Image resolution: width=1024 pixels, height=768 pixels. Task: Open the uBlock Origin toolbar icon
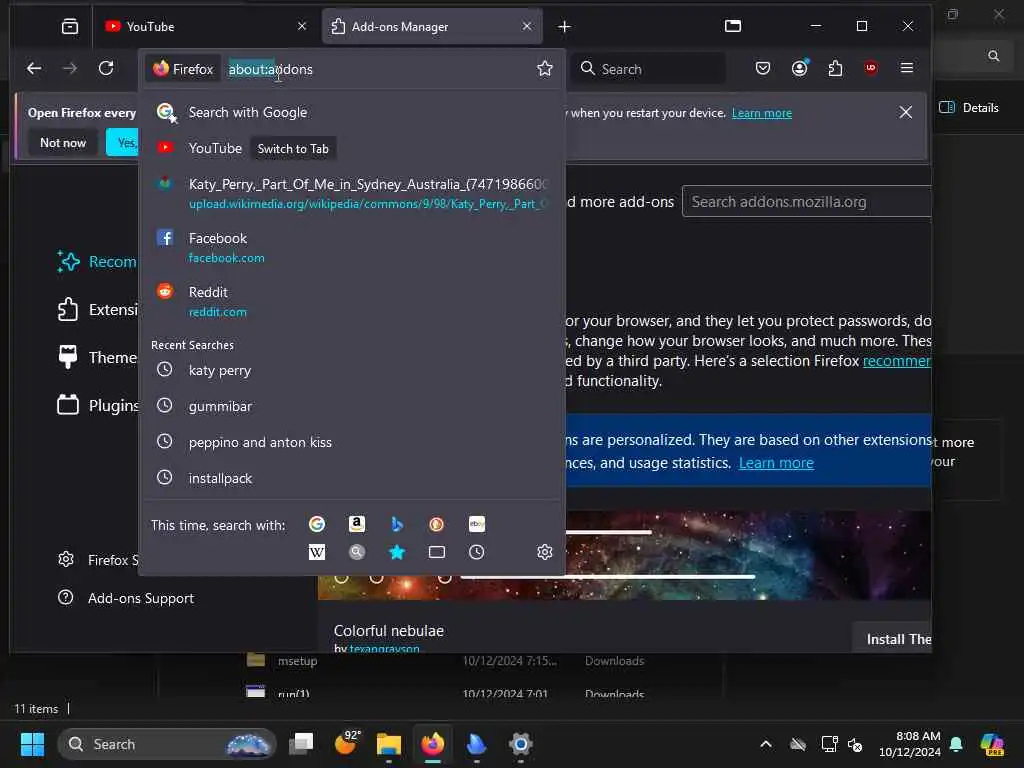coord(871,68)
